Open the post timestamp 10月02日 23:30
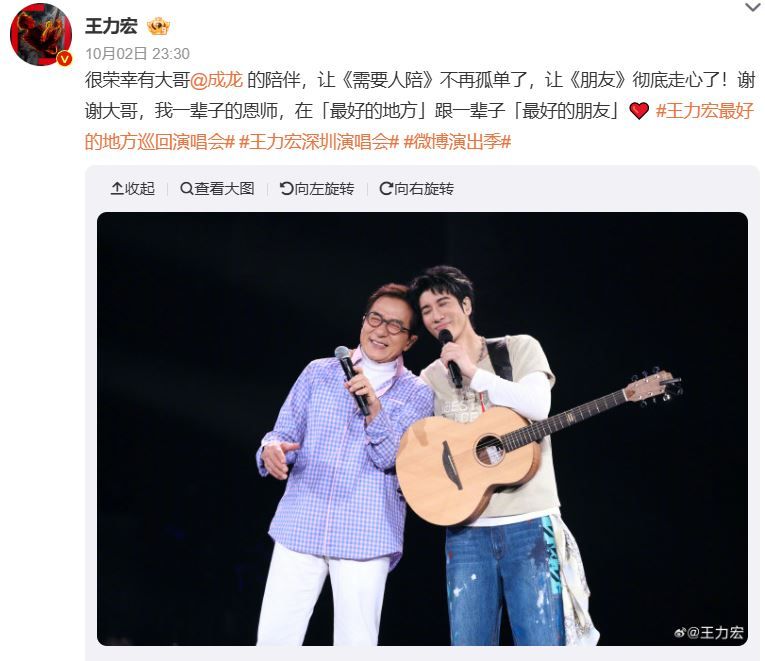Screen dimensions: 765x661 [x=137, y=54]
